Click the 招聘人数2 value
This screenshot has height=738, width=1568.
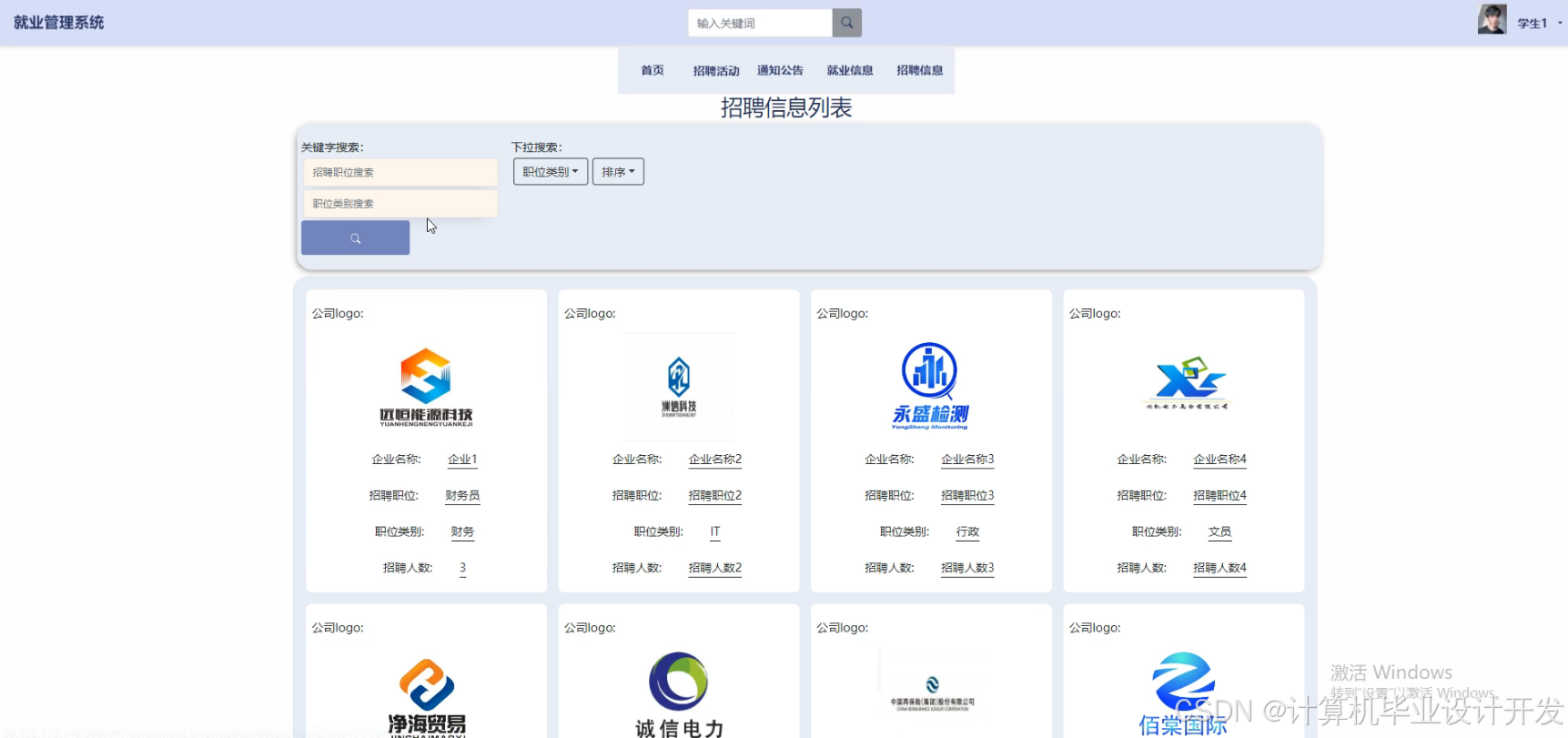(715, 568)
